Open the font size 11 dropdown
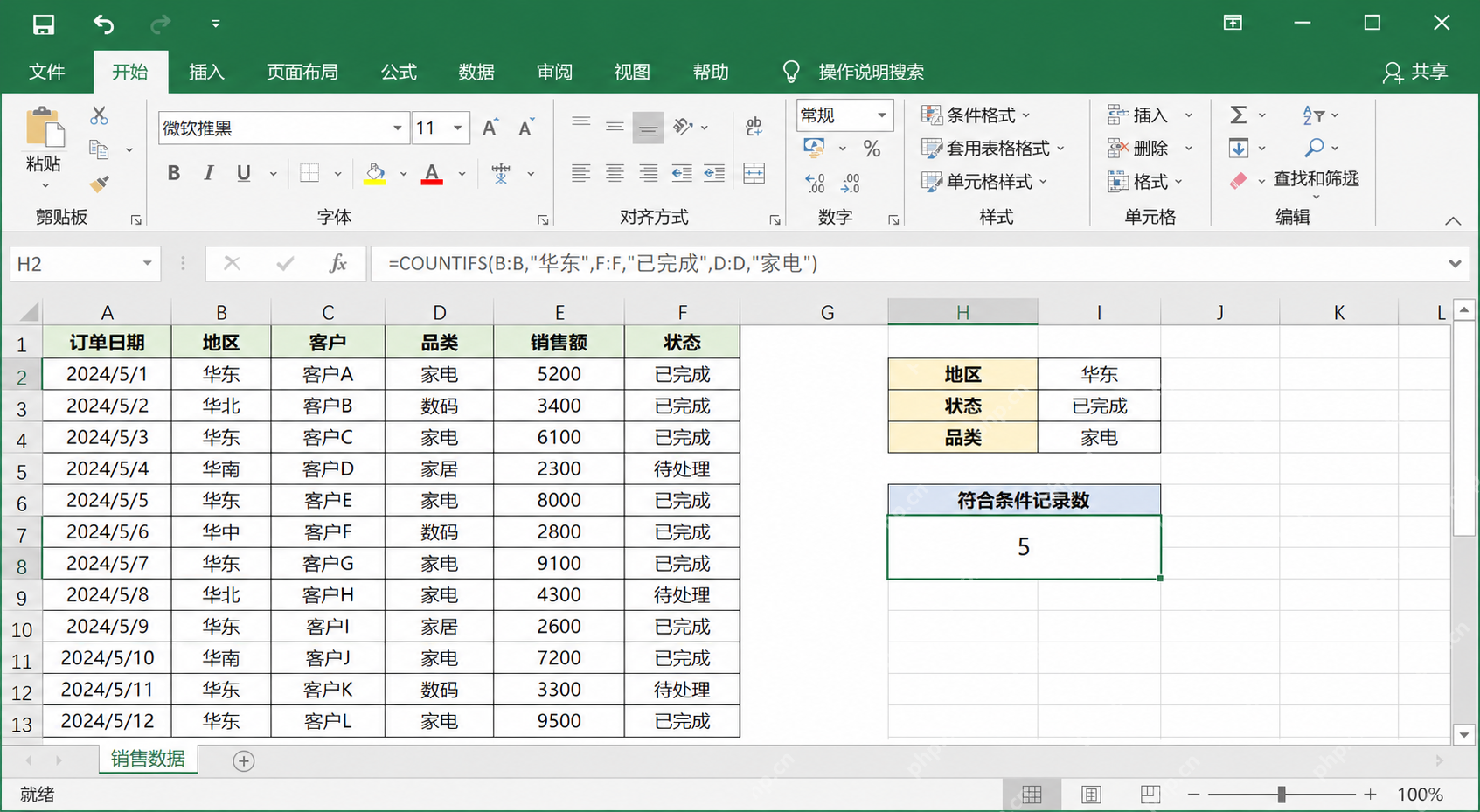The image size is (1480, 812). [457, 128]
